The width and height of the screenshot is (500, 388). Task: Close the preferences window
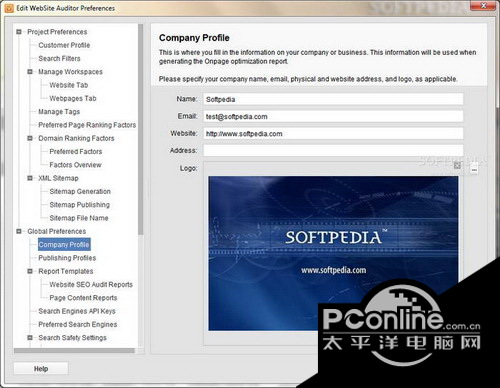click(x=483, y=6)
